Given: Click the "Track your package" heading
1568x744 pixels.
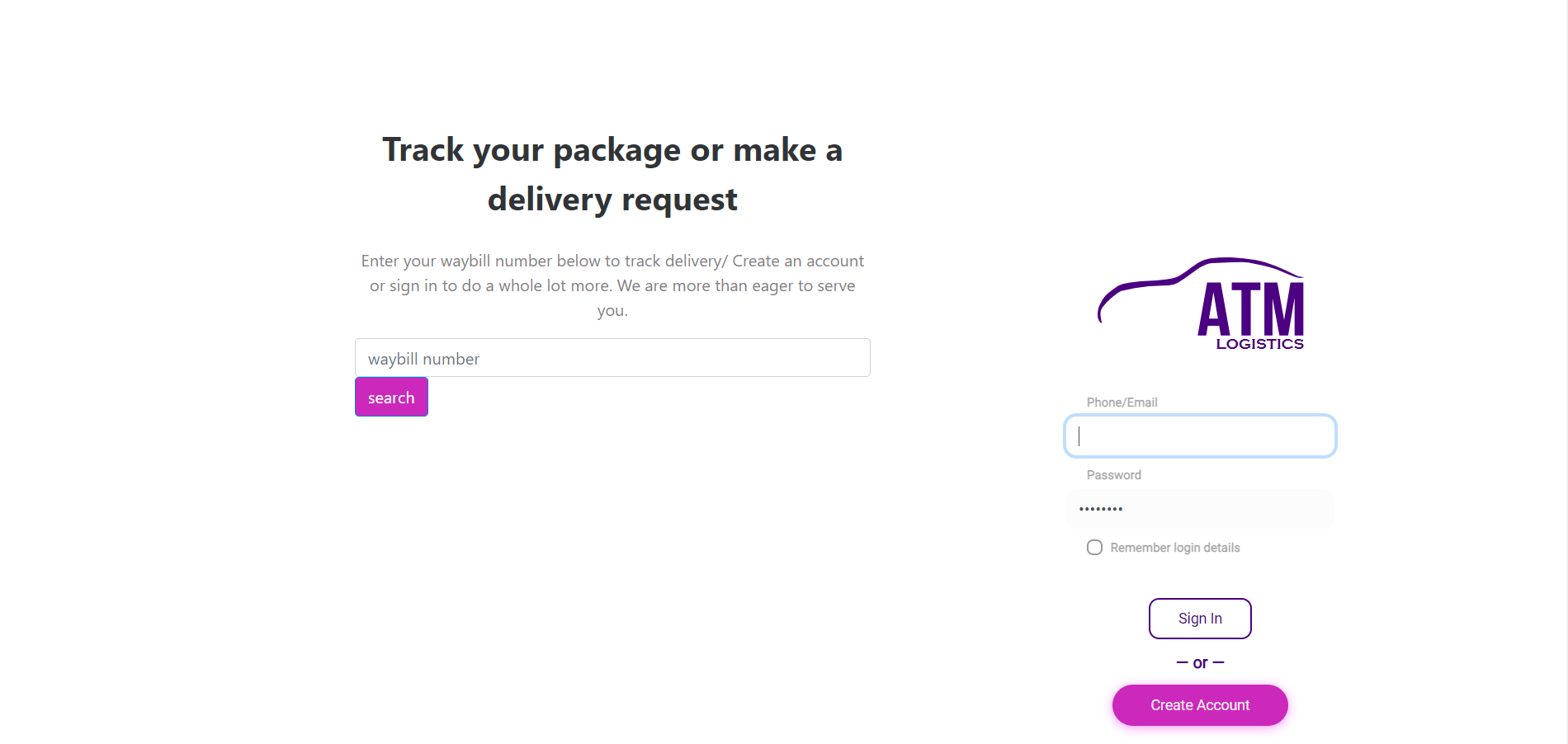Looking at the screenshot, I should tap(612, 150).
